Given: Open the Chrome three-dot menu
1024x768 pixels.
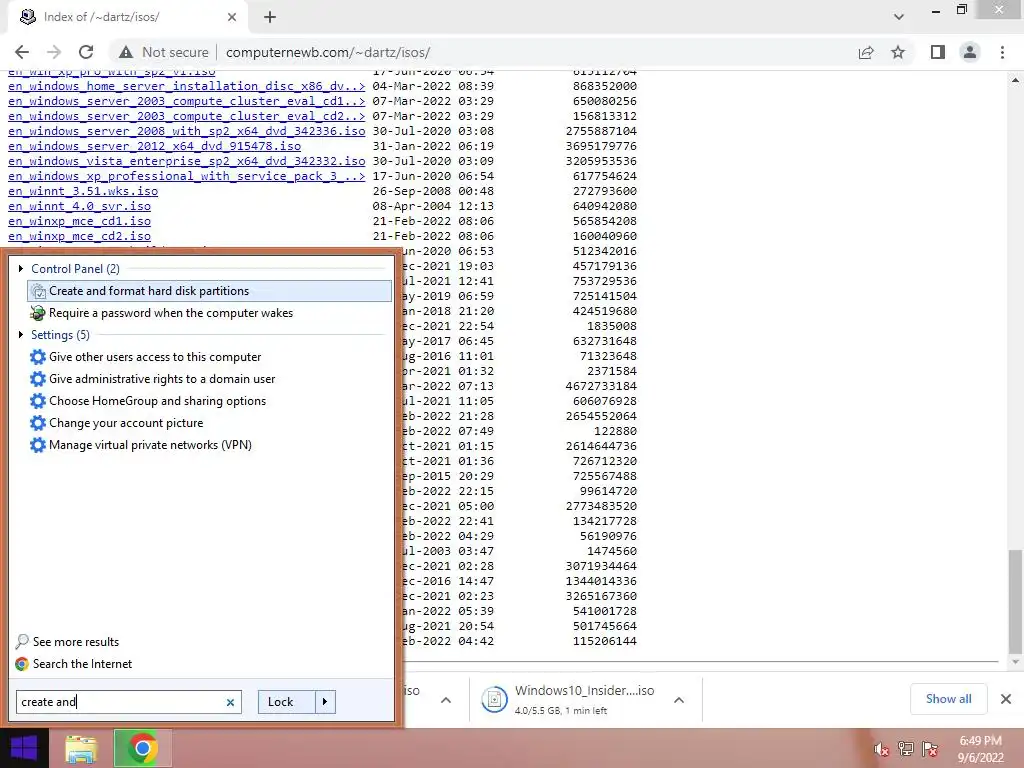Looking at the screenshot, I should tap(1002, 52).
